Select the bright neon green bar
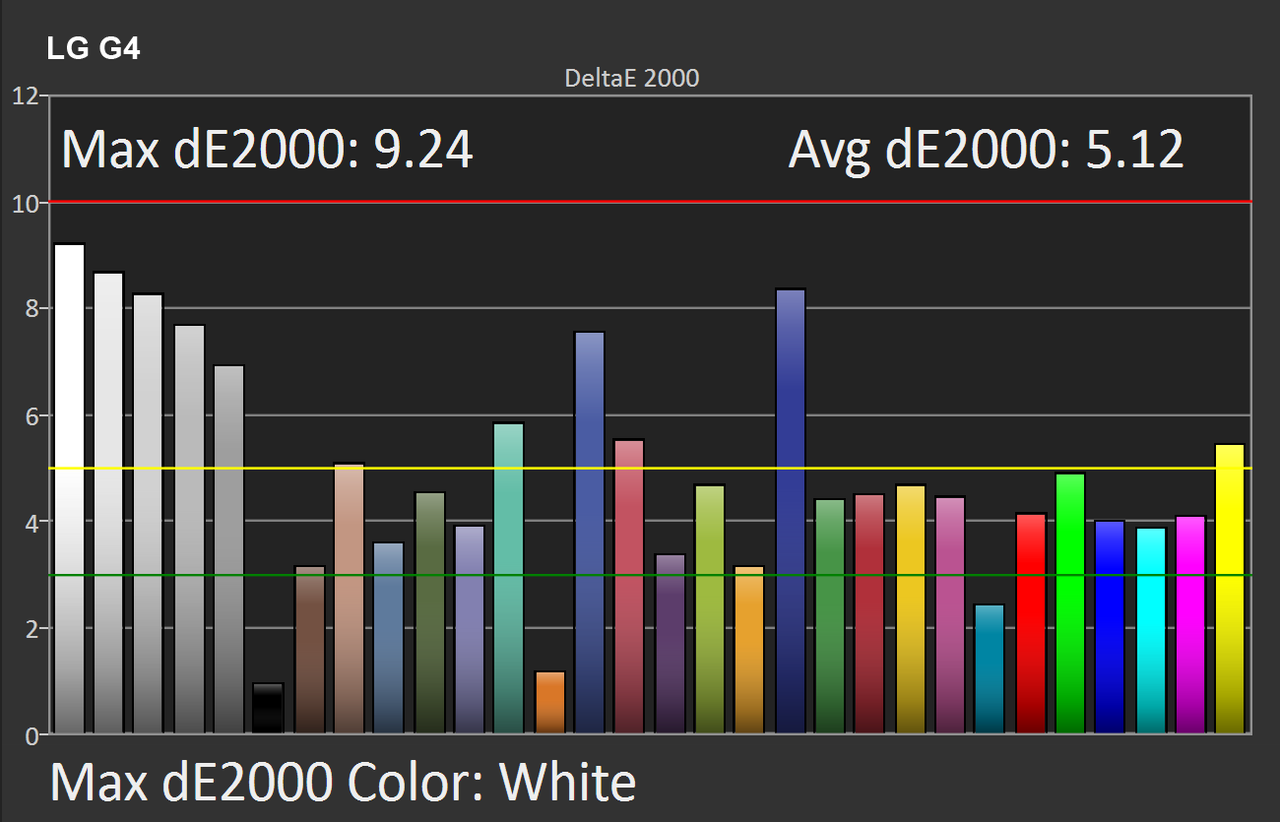This screenshot has width=1280, height=822. pos(1070,604)
